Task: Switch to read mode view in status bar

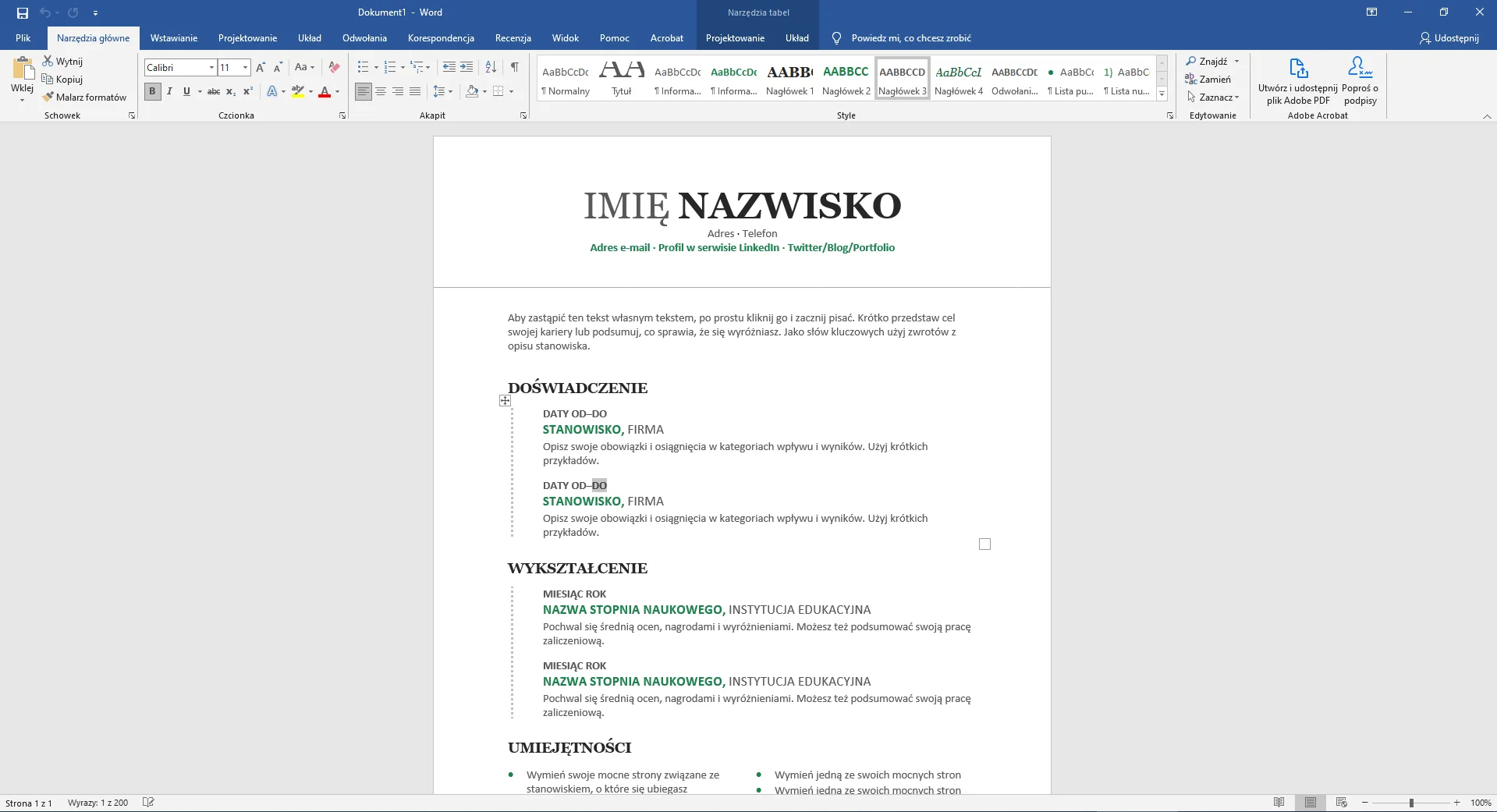Action: pyautogui.click(x=1279, y=802)
